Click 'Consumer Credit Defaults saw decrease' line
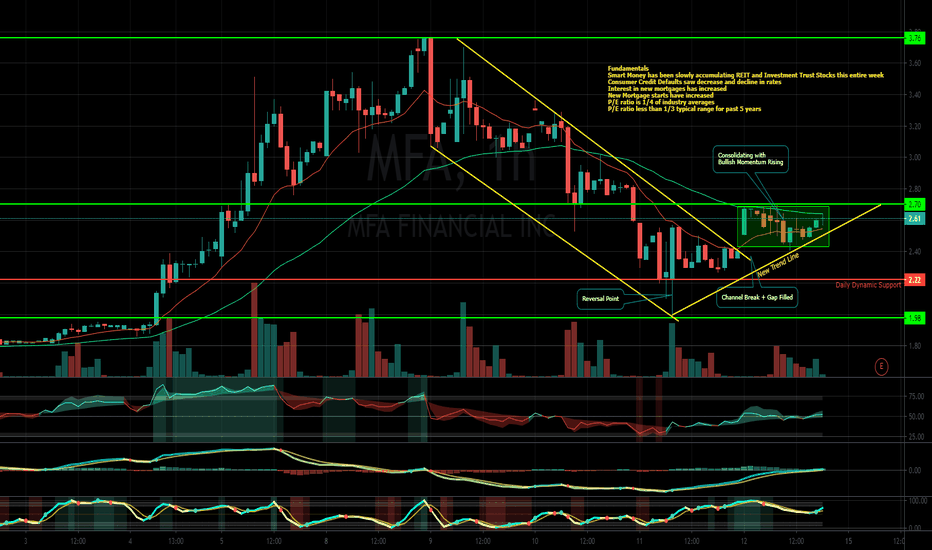This screenshot has height=550, width=932. coord(694,82)
